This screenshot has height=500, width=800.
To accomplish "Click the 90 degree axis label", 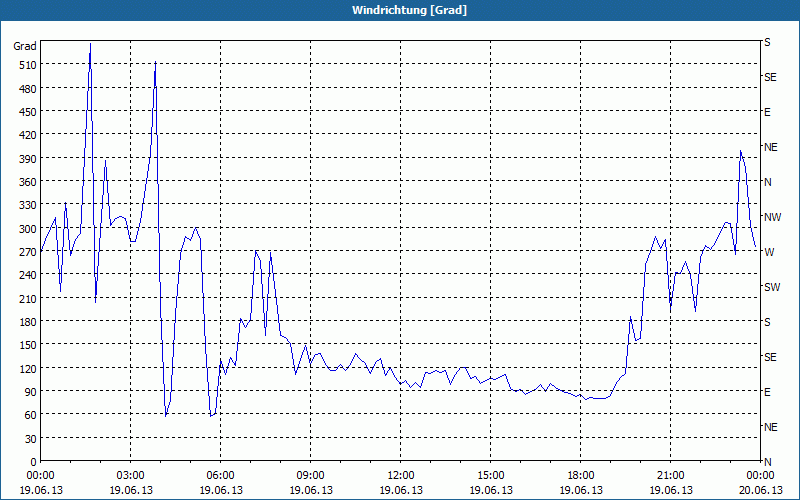I will 31,392.
